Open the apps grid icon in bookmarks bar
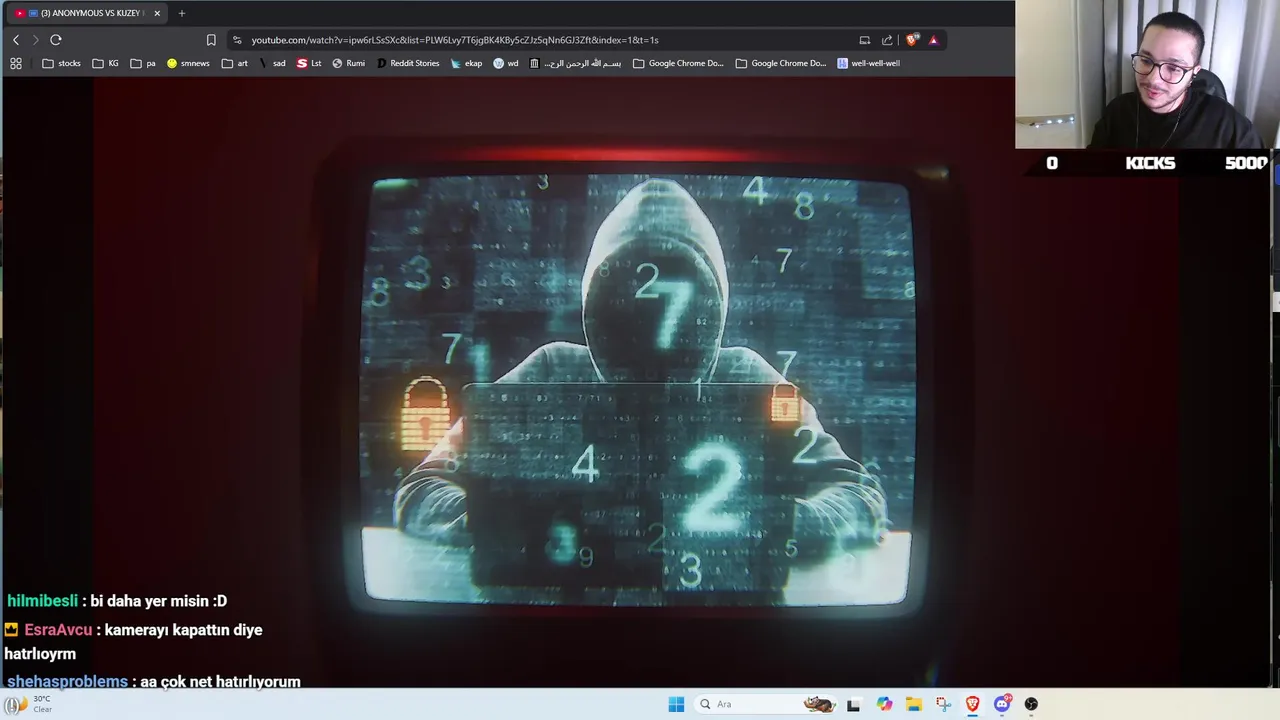1280x720 pixels. [x=16, y=63]
